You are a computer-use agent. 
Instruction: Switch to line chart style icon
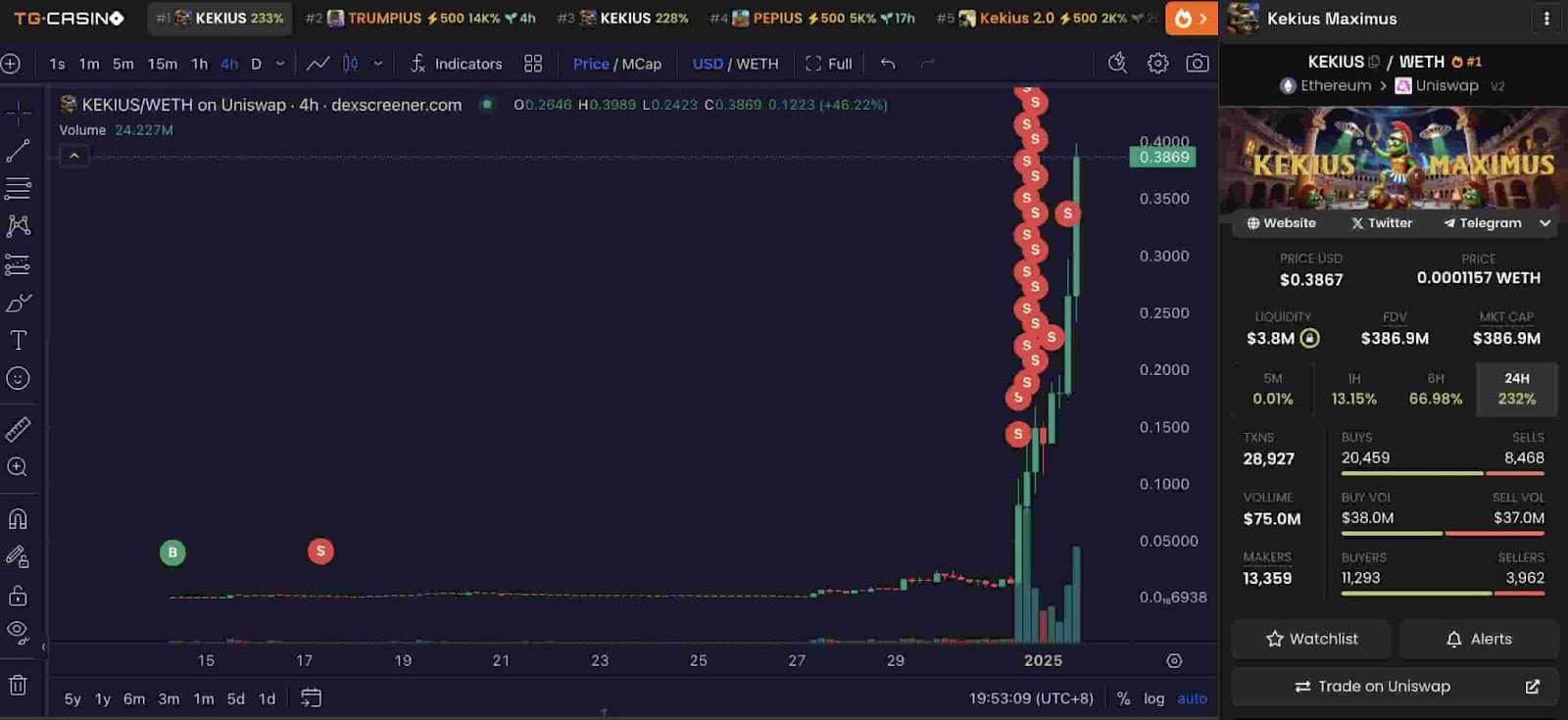(x=318, y=64)
